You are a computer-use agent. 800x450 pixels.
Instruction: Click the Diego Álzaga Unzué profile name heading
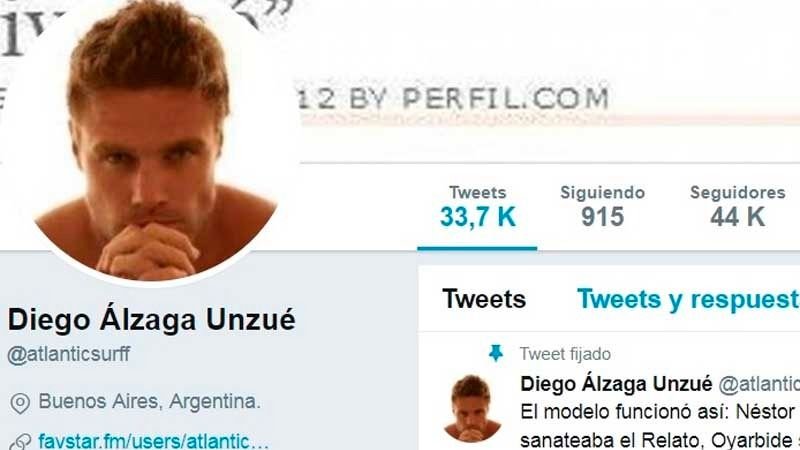(152, 320)
